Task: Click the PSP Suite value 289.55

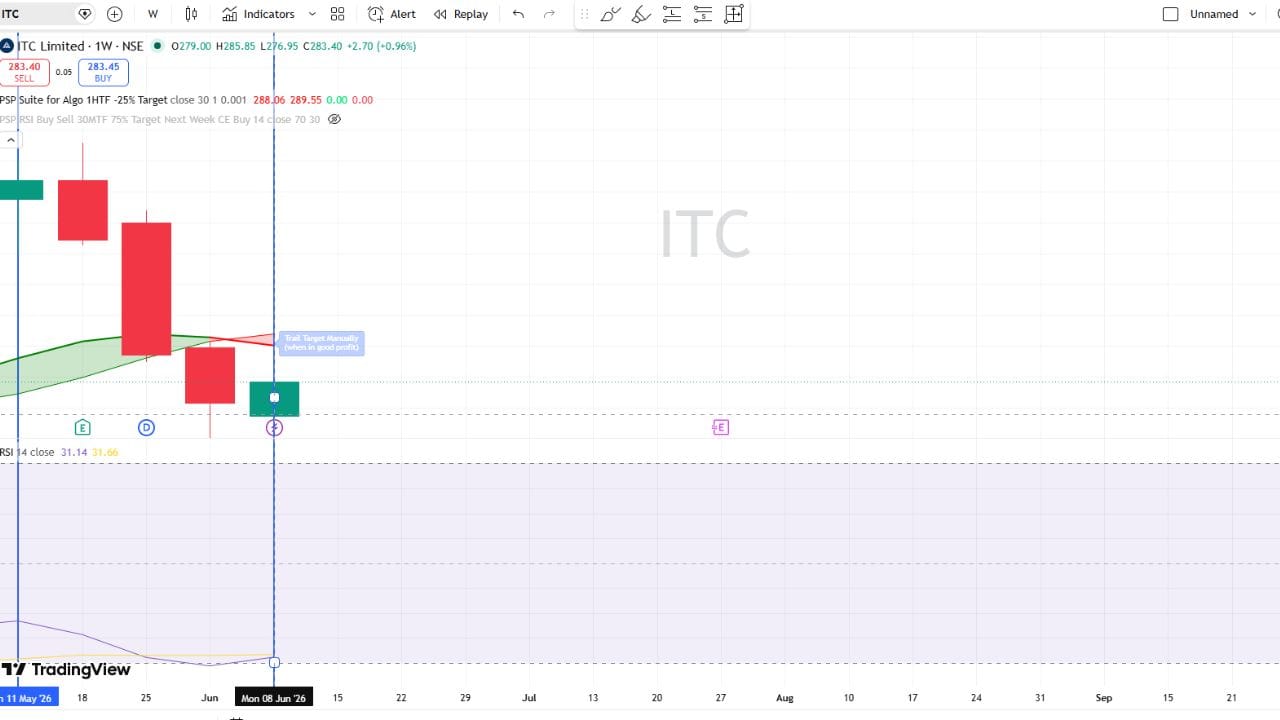Action: point(306,100)
